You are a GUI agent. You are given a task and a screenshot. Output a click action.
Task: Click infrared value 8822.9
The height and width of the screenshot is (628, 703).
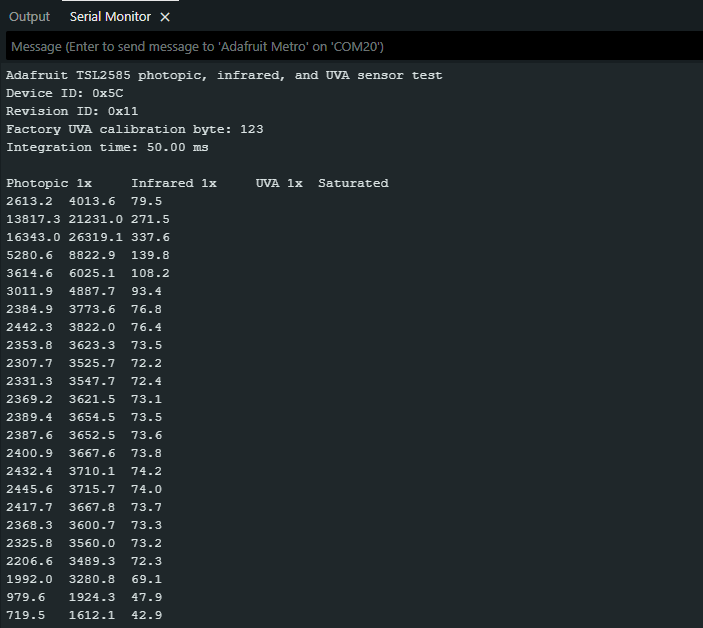(92, 255)
